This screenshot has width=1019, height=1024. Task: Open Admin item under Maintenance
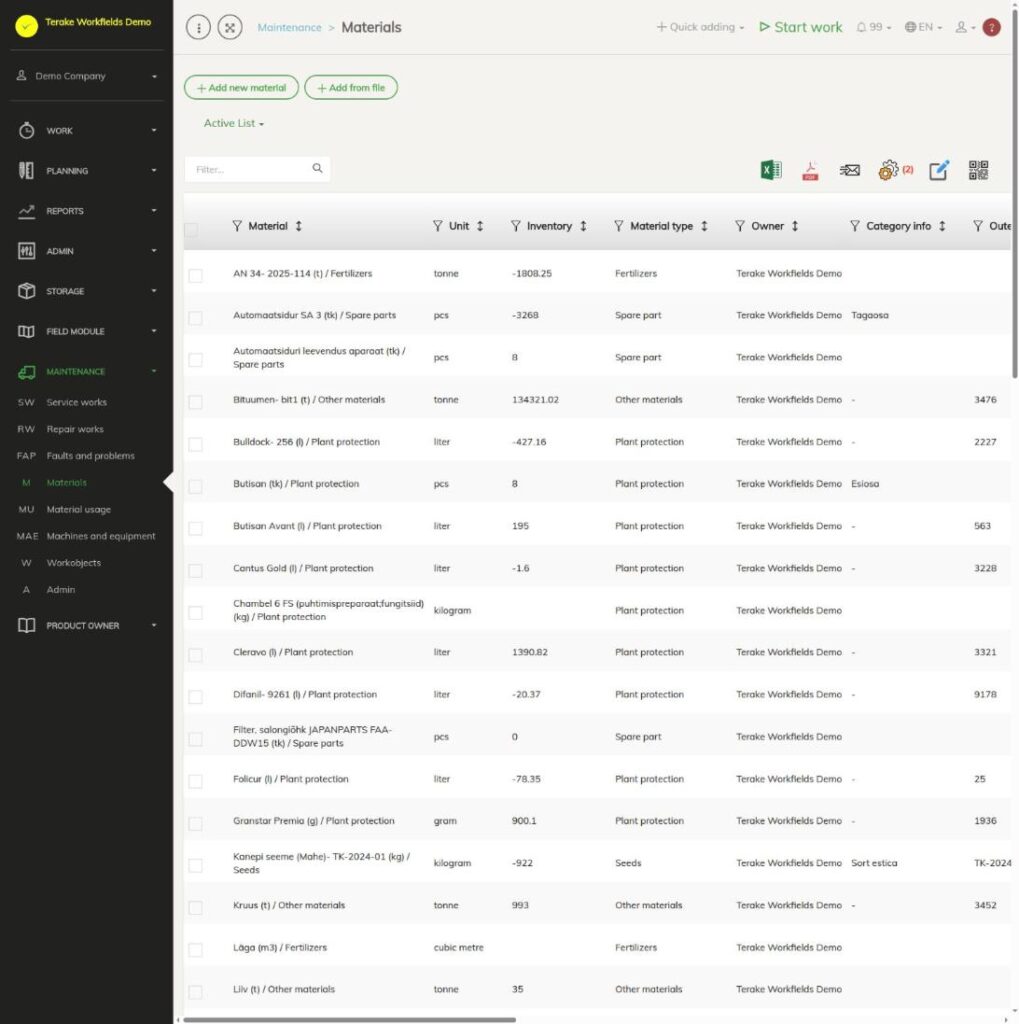coord(60,590)
